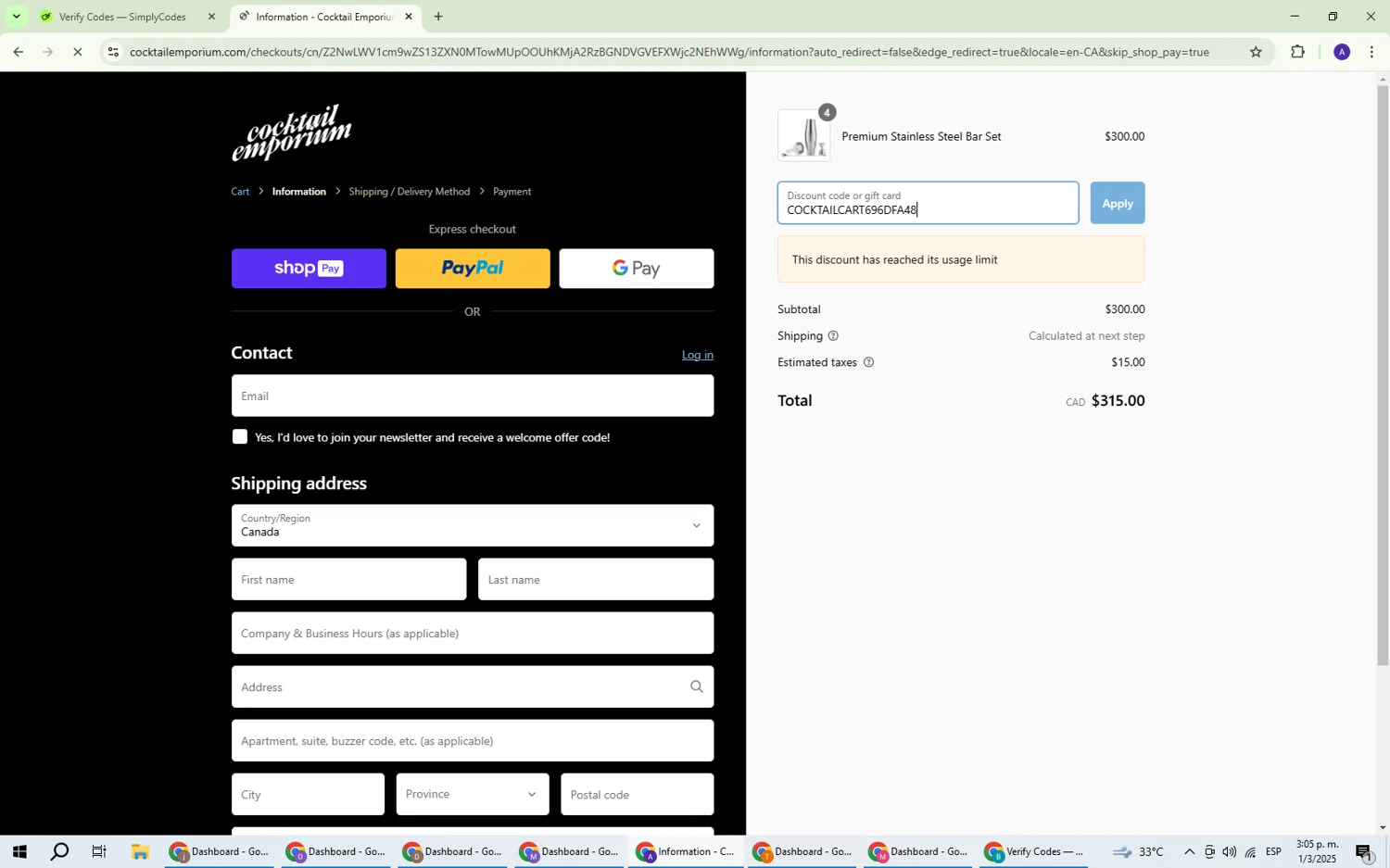Viewport: 1390px width, 868px height.
Task: Open the browser extensions puzzle icon
Action: 1297,52
